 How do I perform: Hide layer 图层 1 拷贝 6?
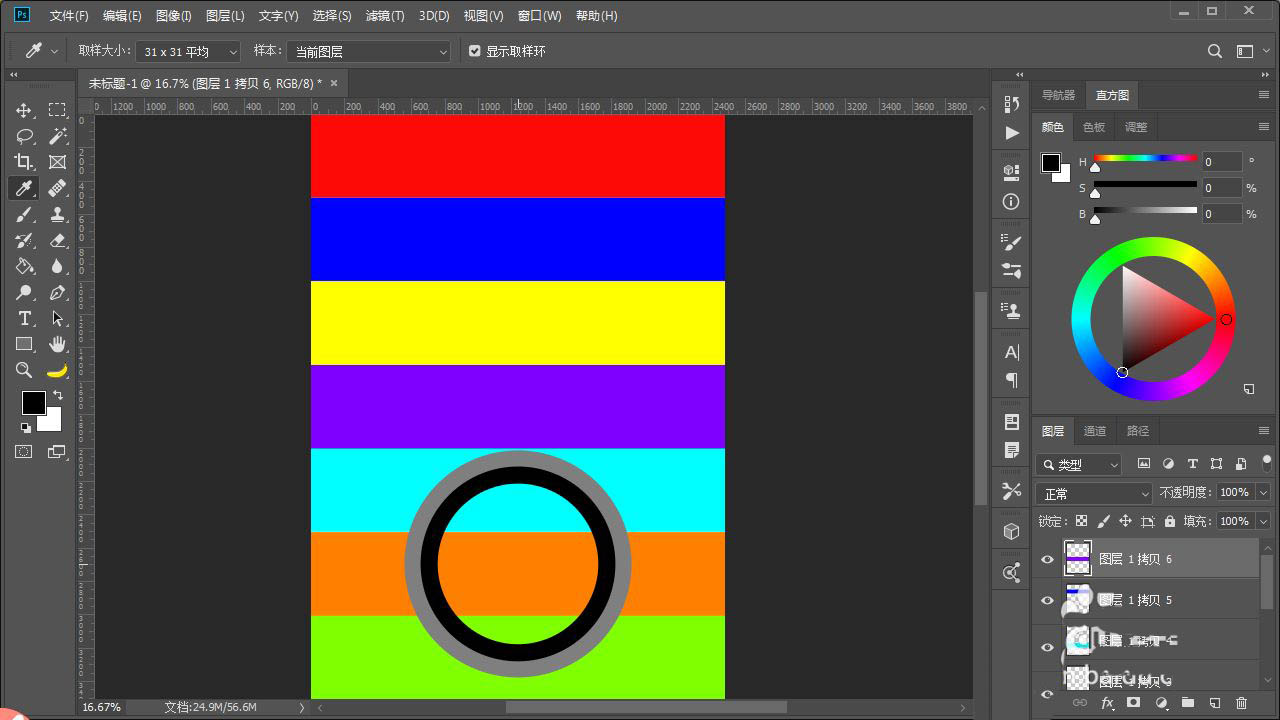pyautogui.click(x=1047, y=560)
